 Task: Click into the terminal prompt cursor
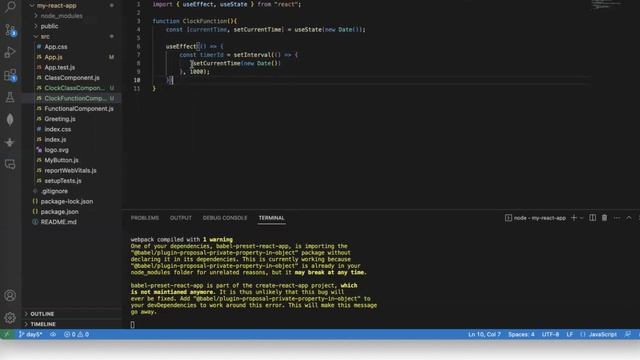pos(132,324)
